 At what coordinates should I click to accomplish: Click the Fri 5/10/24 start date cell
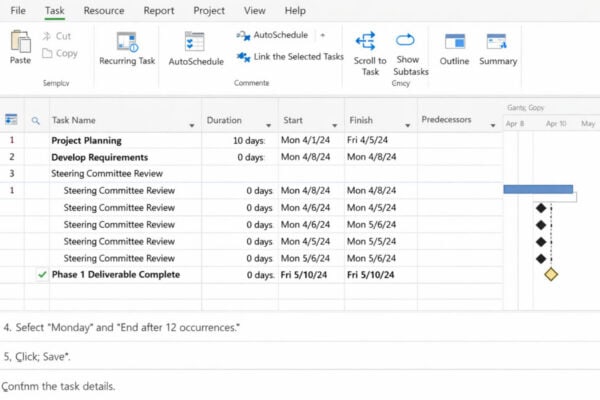[x=311, y=275]
